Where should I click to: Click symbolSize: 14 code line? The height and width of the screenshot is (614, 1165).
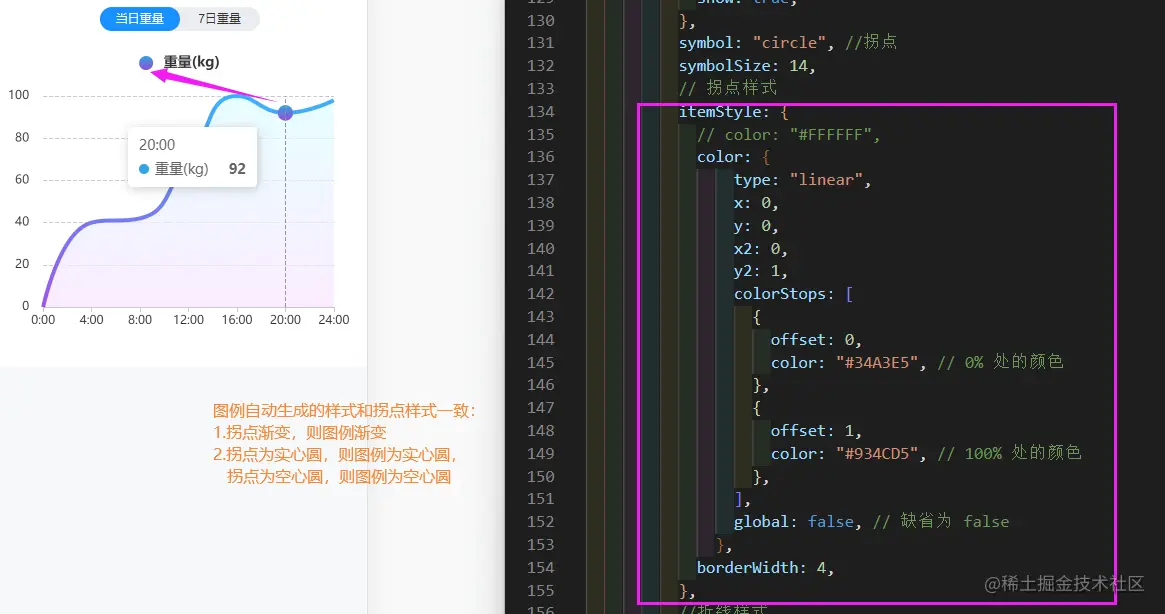tap(747, 66)
